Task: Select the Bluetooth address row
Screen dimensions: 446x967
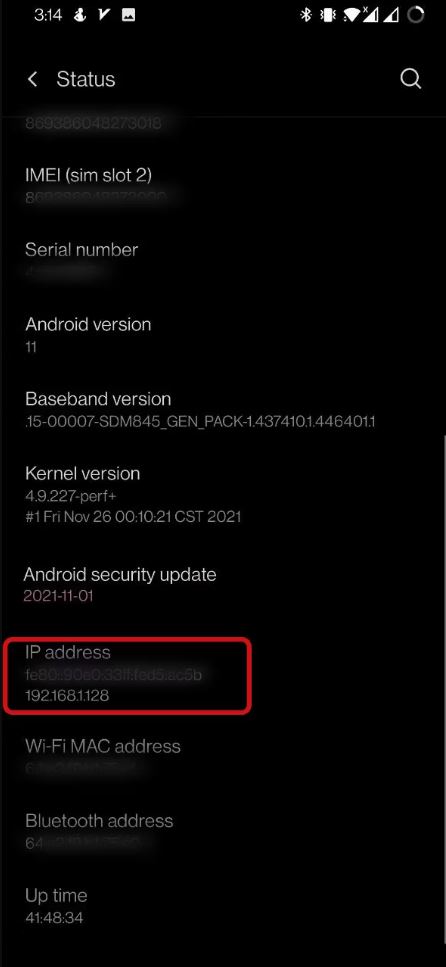Action: pyautogui.click(x=223, y=831)
